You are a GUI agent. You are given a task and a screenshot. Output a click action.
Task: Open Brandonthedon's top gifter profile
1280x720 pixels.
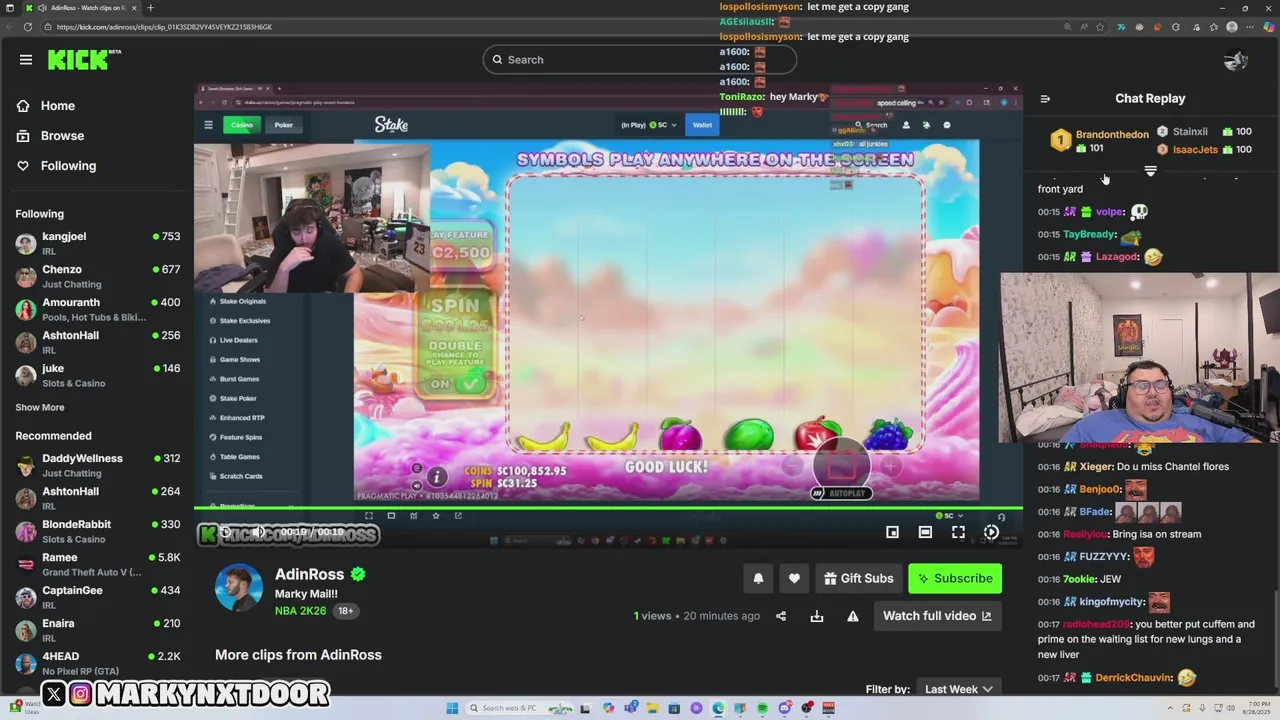click(1112, 135)
